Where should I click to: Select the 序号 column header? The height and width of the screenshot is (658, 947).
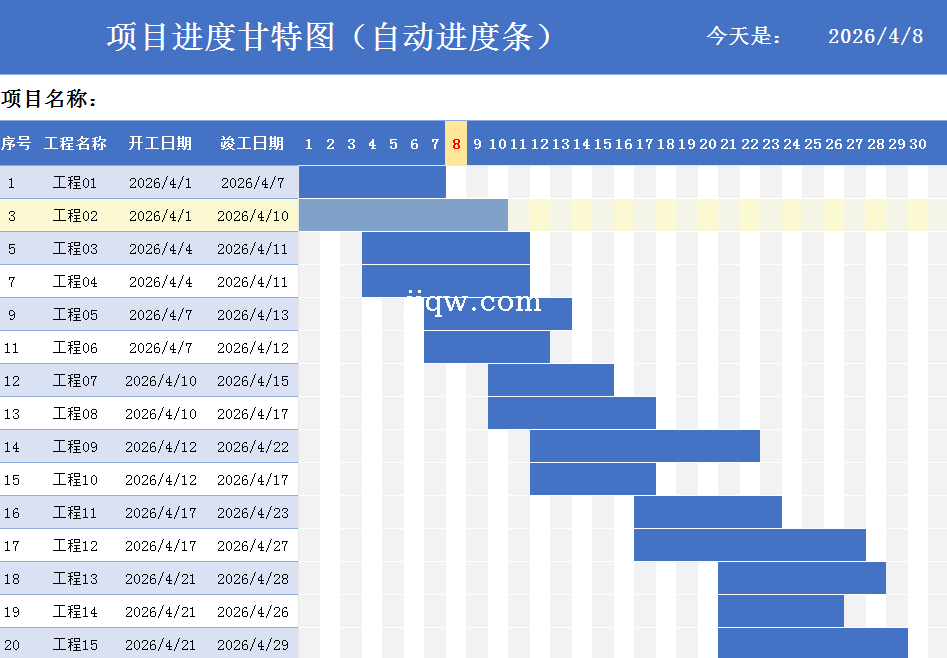point(16,144)
